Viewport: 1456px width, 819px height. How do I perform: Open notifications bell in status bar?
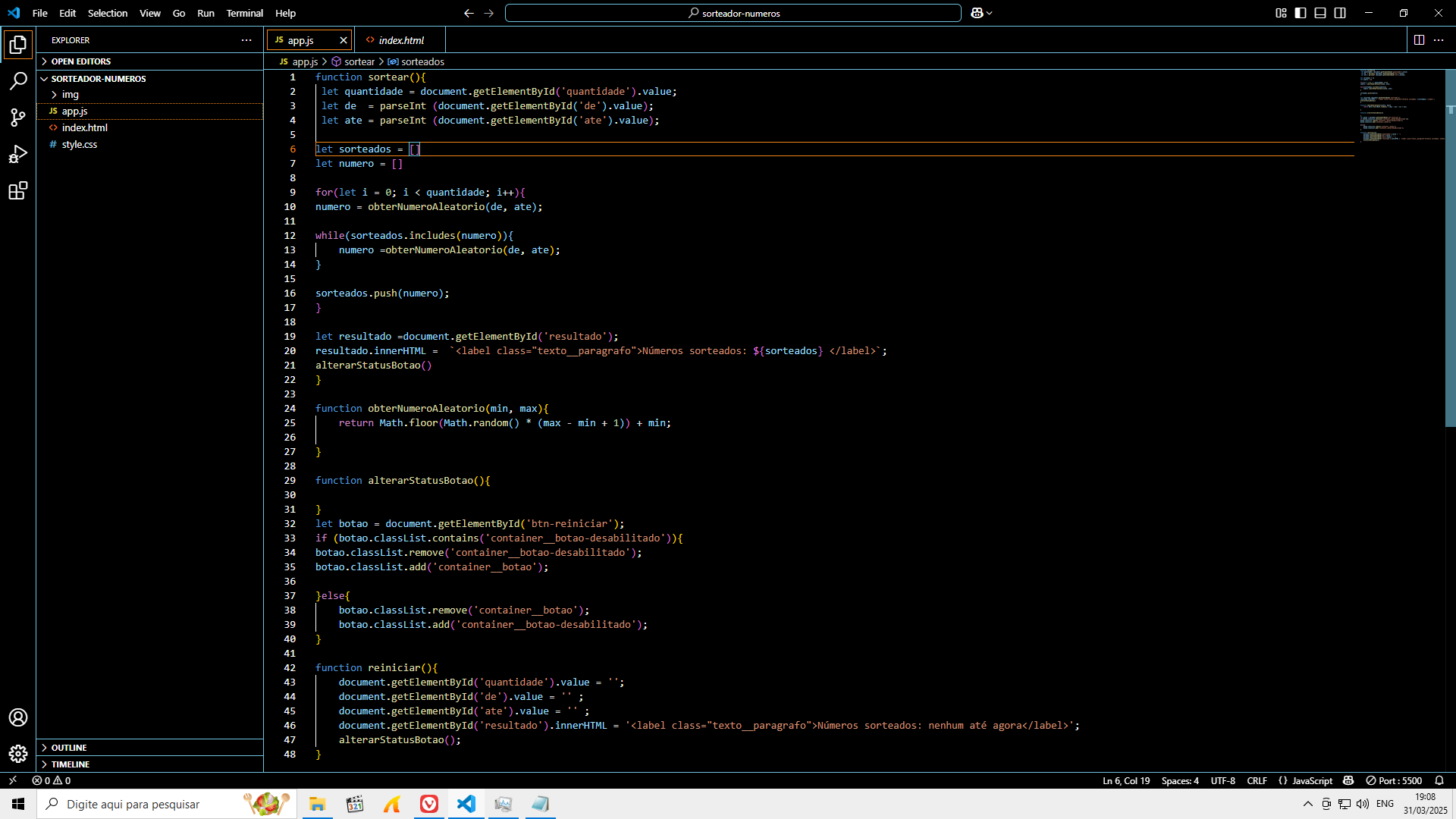coord(1439,780)
